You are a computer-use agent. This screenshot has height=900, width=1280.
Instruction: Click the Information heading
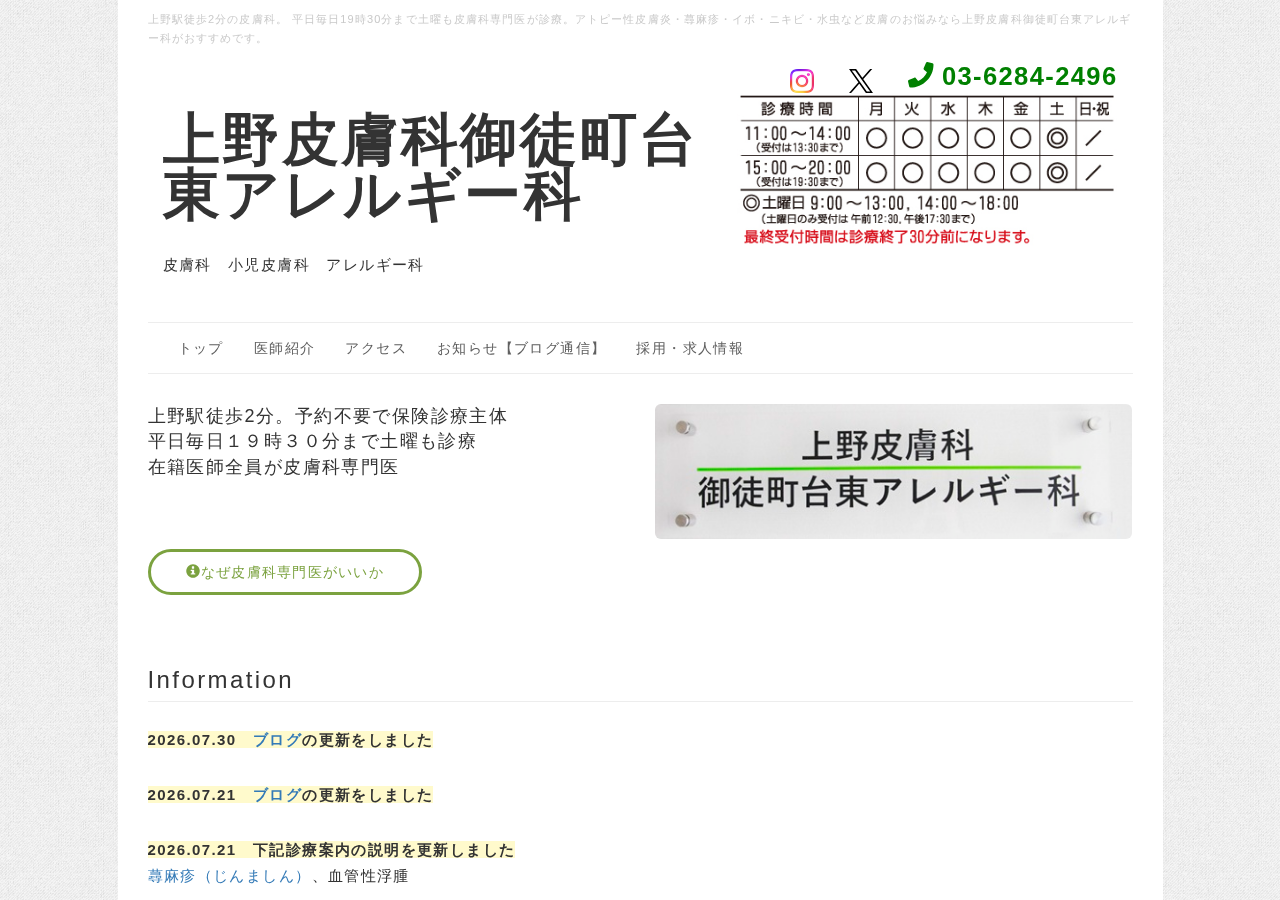(x=221, y=680)
